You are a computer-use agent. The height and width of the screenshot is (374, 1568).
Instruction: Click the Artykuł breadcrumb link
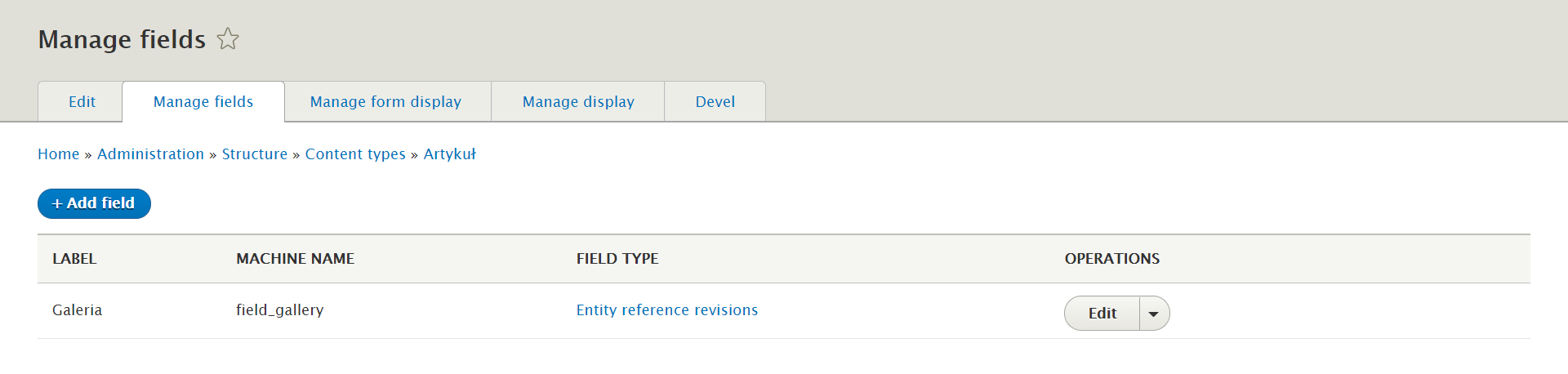[x=449, y=154]
